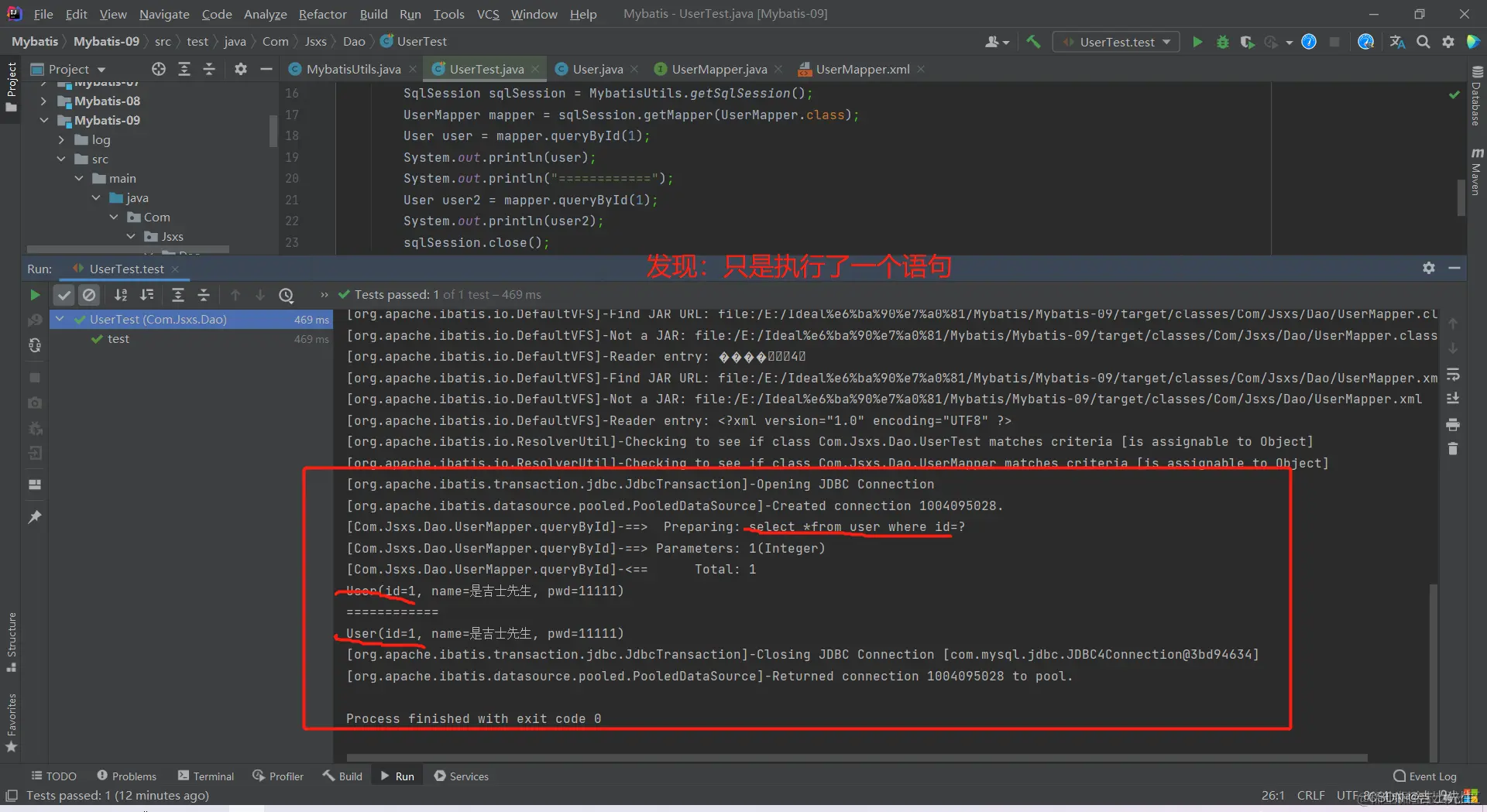Toggle show ignored tests
This screenshot has height=812, width=1487.
(x=90, y=295)
